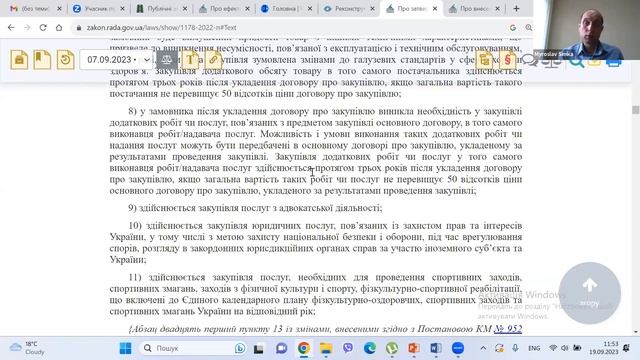Go to browser home page
640x360 pixels.
59,27
